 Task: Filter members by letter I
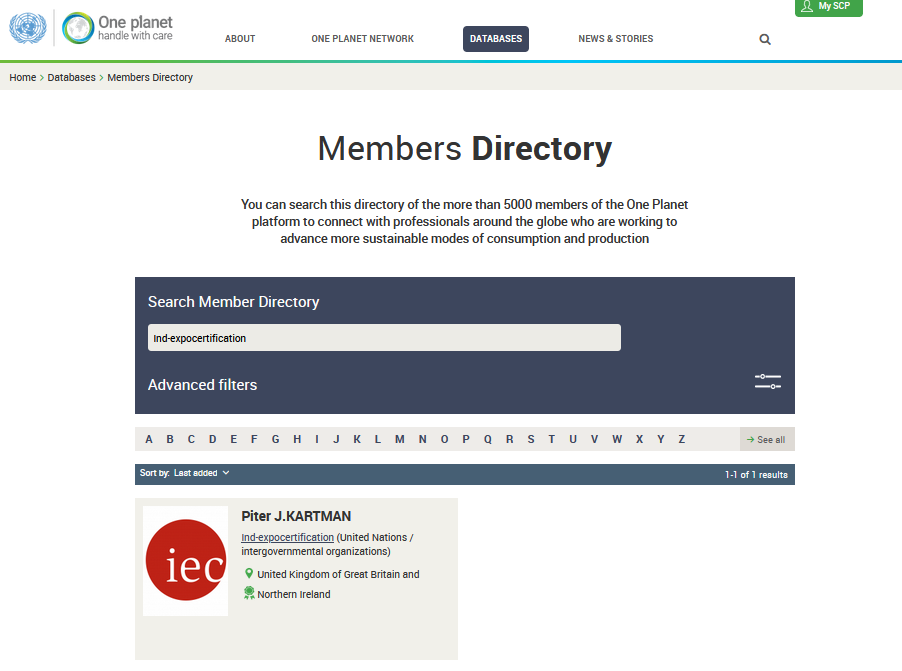click(x=316, y=439)
